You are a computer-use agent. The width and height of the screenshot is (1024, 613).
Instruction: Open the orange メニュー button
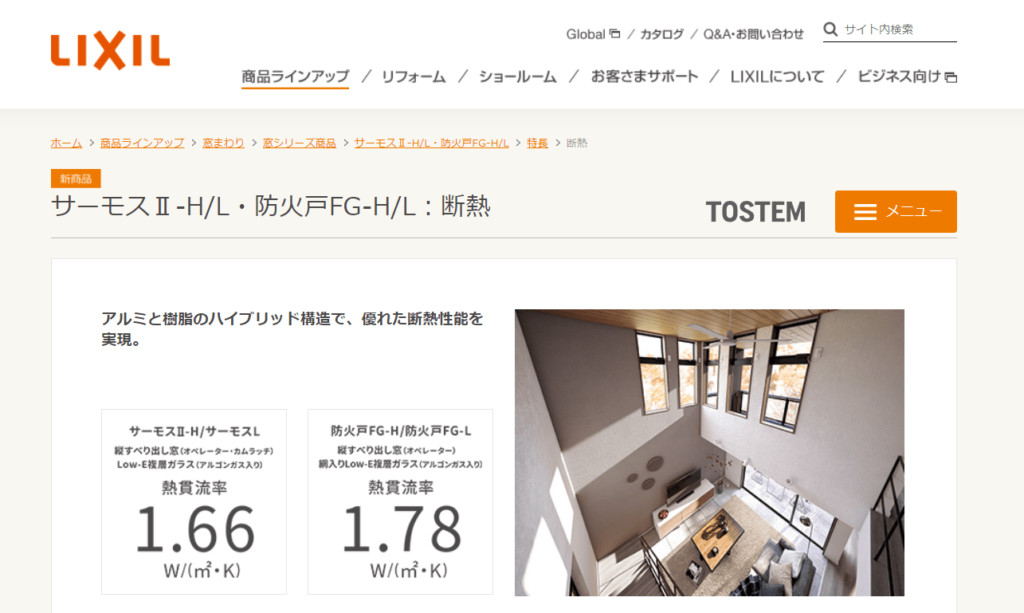[895, 212]
